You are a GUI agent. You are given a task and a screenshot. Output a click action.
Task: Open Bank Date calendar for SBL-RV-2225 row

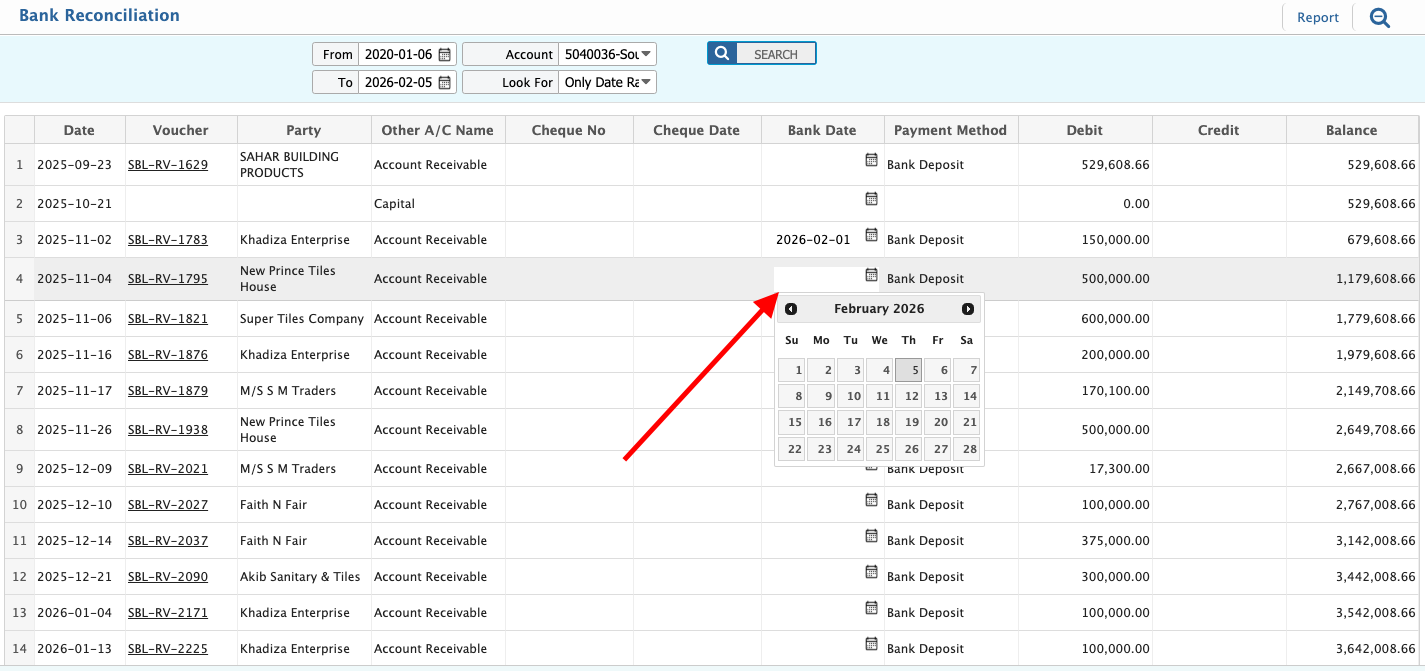tap(871, 644)
